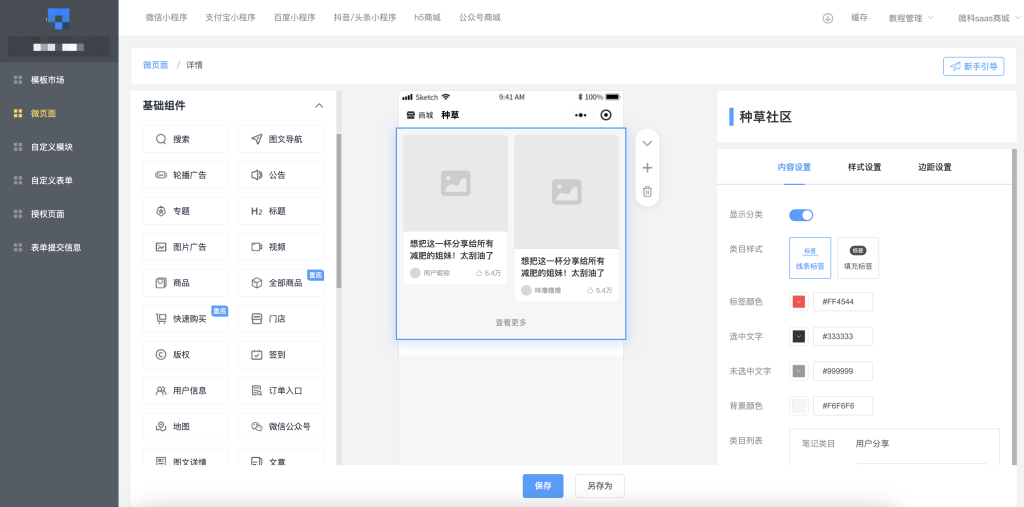Add the 版权 copyright component

point(185,355)
